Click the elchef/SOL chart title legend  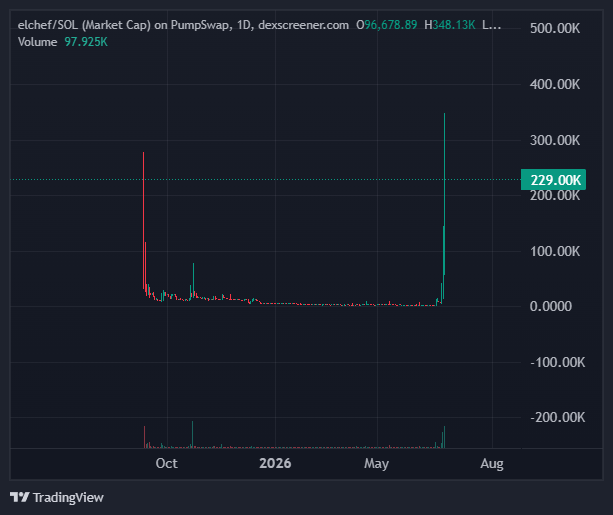pos(183,25)
